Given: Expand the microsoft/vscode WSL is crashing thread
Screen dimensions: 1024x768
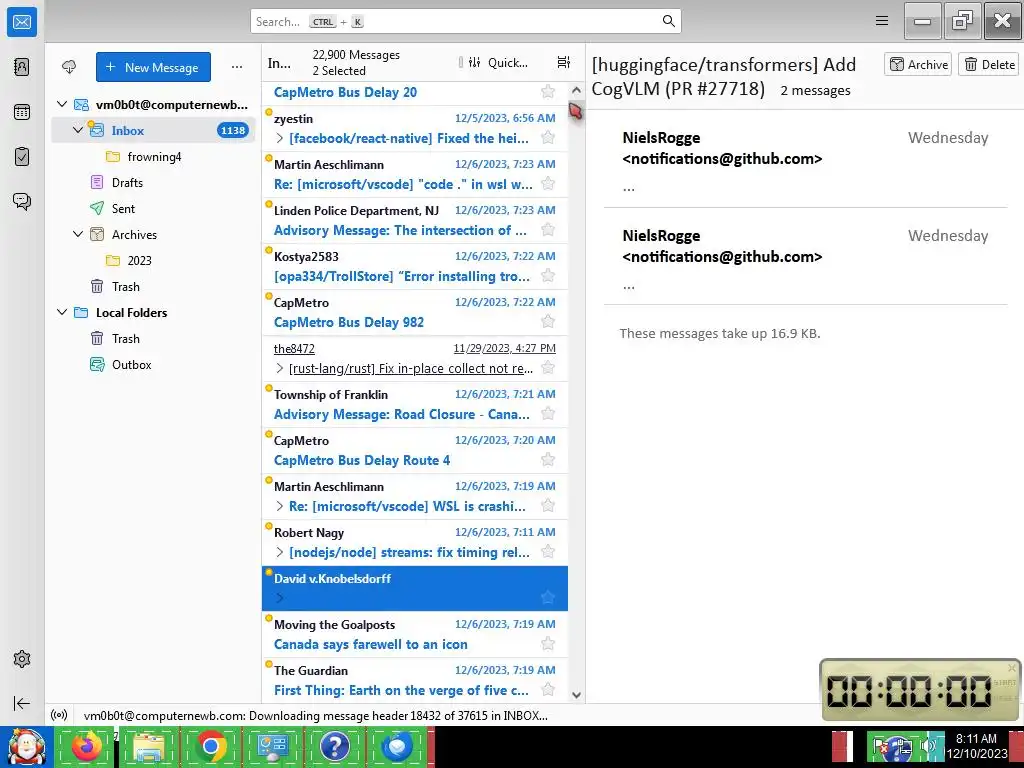Looking at the screenshot, I should pos(280,506).
